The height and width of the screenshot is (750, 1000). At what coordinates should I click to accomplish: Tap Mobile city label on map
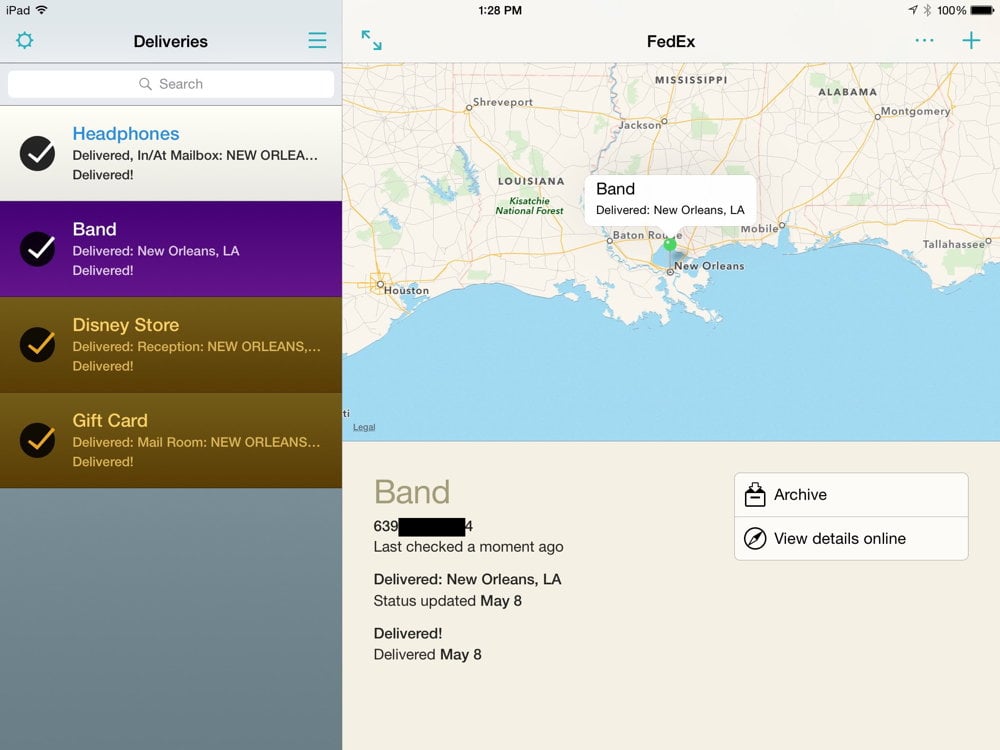(759, 229)
